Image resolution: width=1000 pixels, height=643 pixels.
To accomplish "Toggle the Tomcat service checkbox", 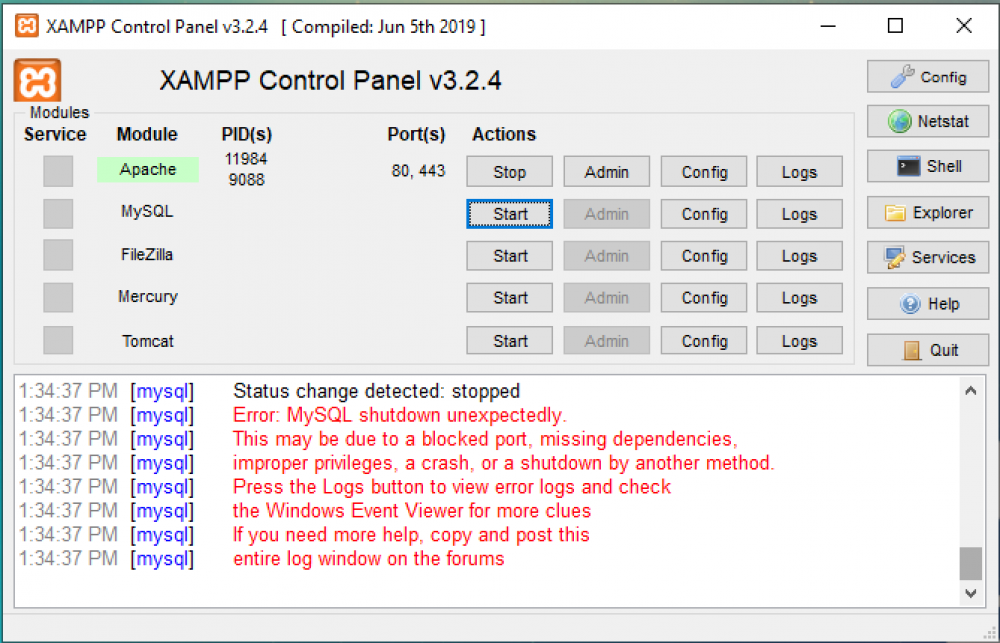I will (58, 340).
